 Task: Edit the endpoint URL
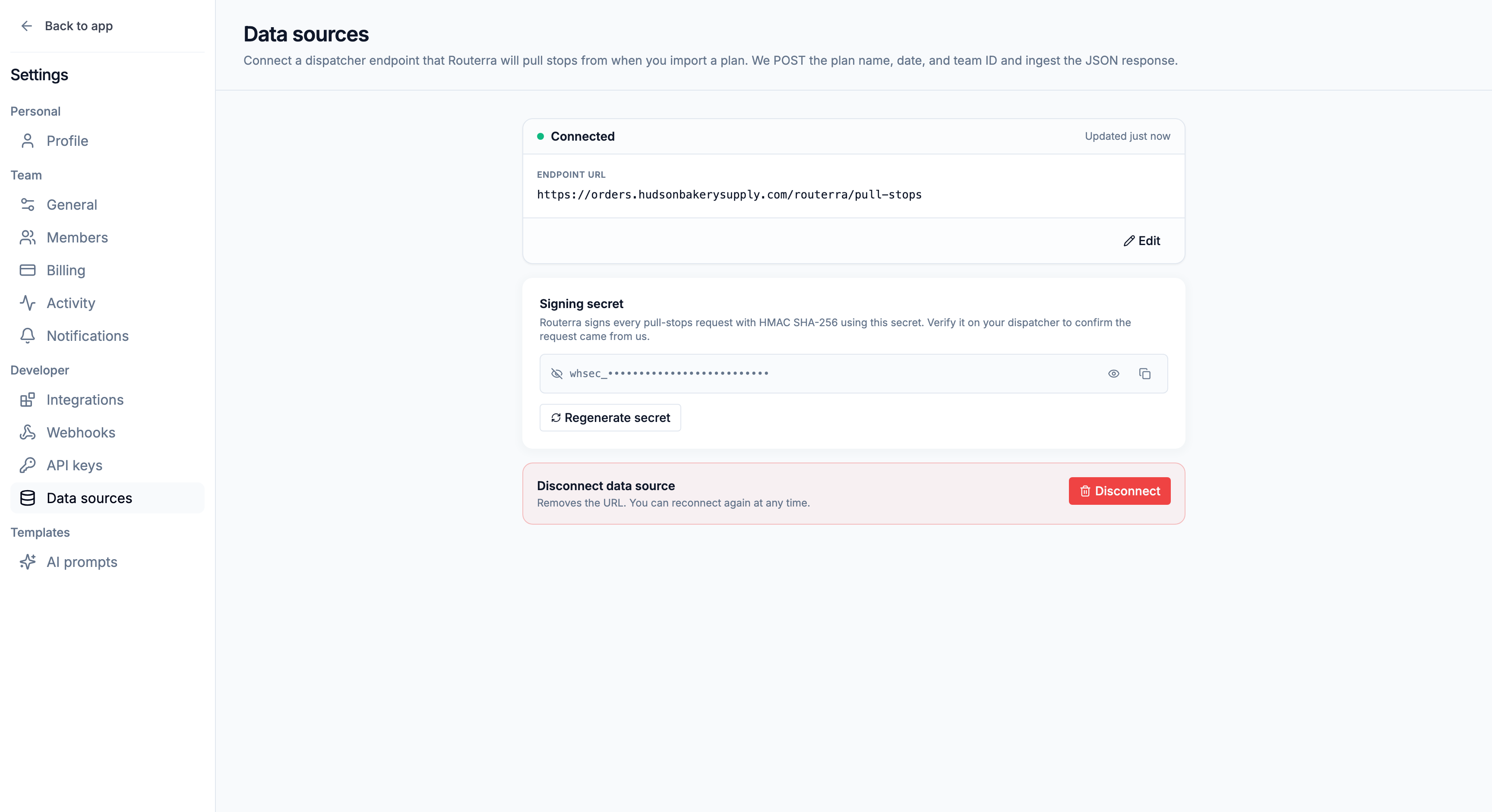click(x=1141, y=241)
